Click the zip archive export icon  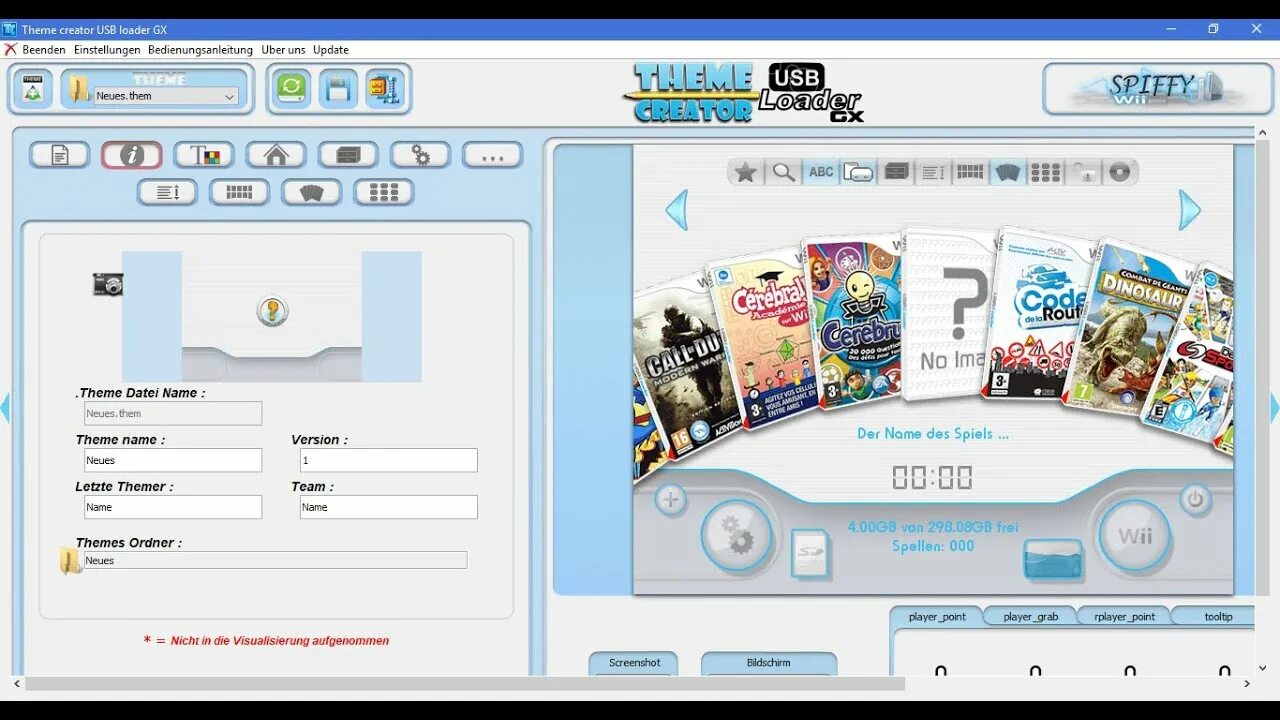tap(383, 89)
